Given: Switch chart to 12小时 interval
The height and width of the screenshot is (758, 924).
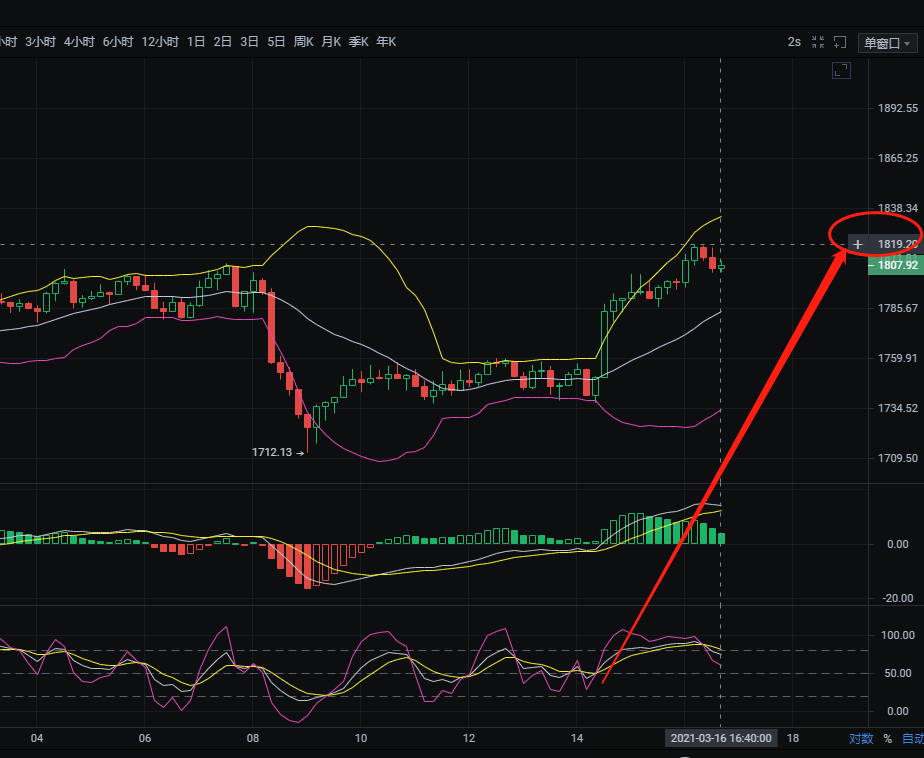Looking at the screenshot, I should 160,42.
